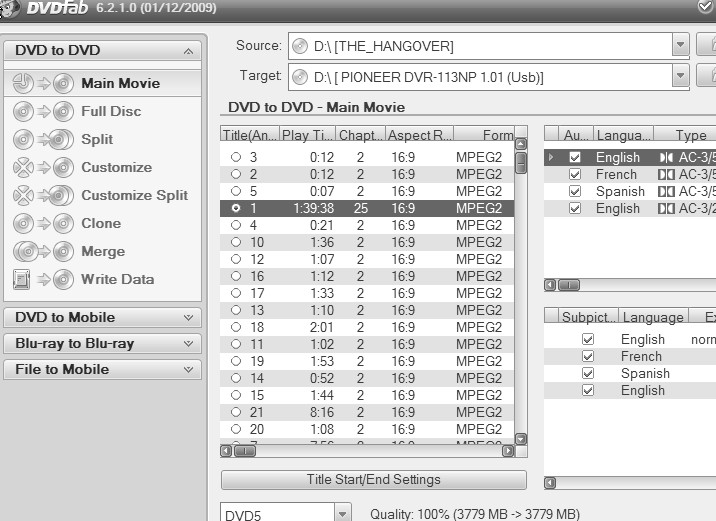Image resolution: width=716 pixels, height=521 pixels.
Task: Click the Full Disc mode disc icon
Action: [23, 112]
